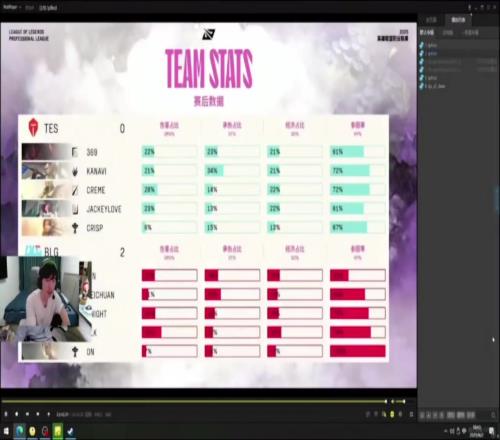500x440 pixels.
Task: Open the Windows Start menu
Action: coord(6,431)
